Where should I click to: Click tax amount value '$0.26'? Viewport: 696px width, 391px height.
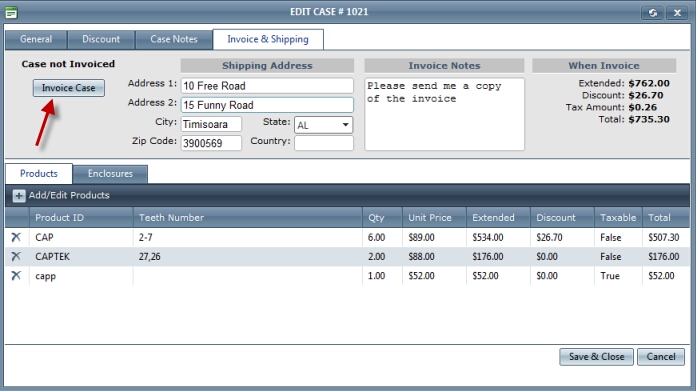tap(643, 107)
